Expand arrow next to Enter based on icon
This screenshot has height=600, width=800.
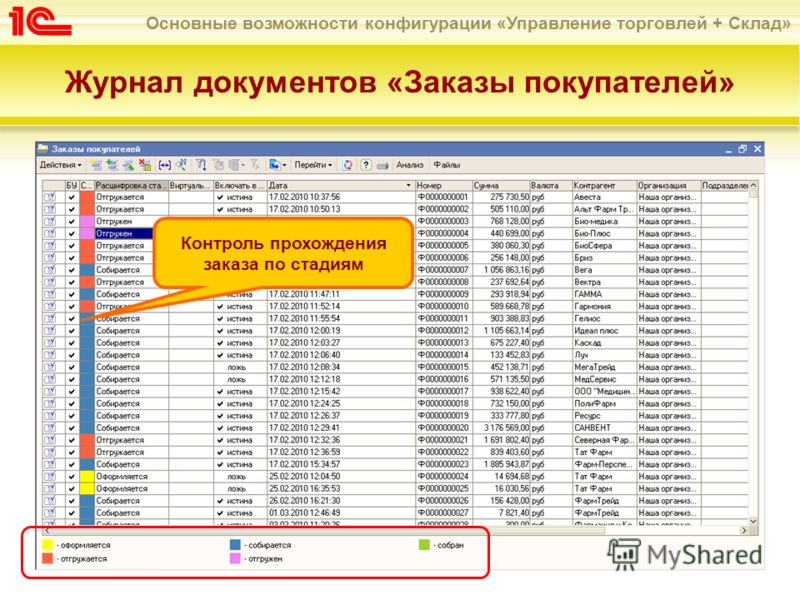click(284, 165)
